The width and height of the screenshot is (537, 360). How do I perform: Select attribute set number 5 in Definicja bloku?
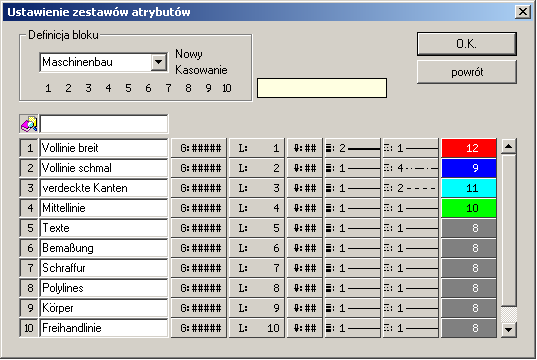point(128,88)
